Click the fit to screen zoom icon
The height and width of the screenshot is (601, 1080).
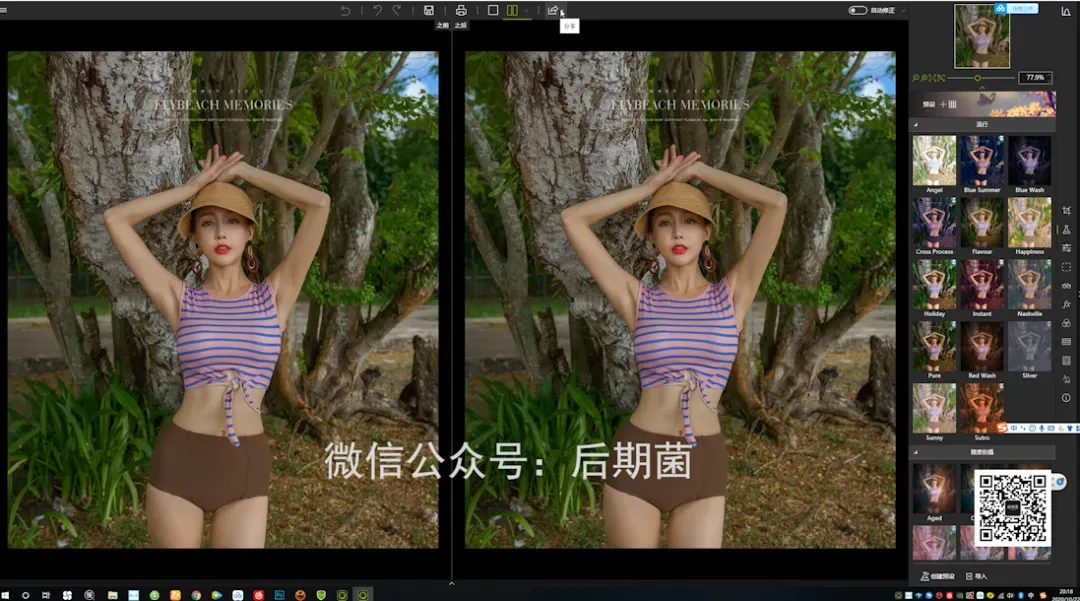pos(933,78)
